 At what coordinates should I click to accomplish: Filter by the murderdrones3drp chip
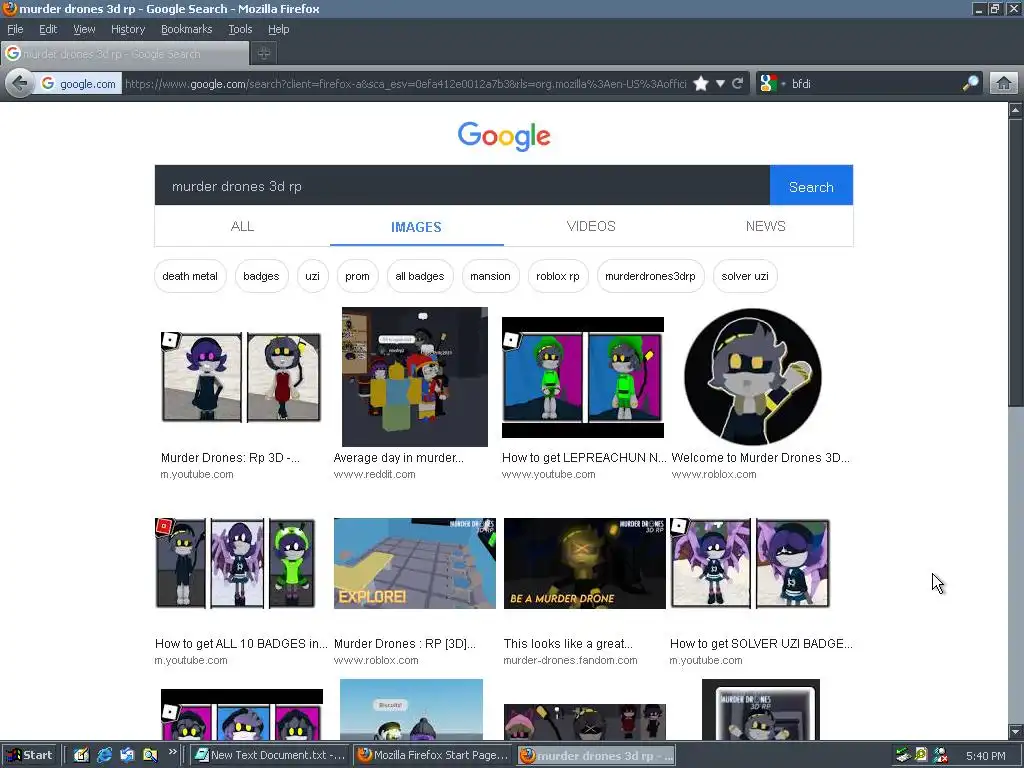tap(650, 276)
